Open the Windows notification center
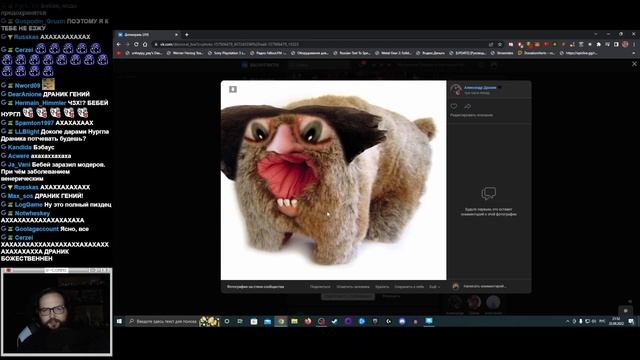This screenshot has width=640, height=360. pyautogui.click(x=631, y=322)
